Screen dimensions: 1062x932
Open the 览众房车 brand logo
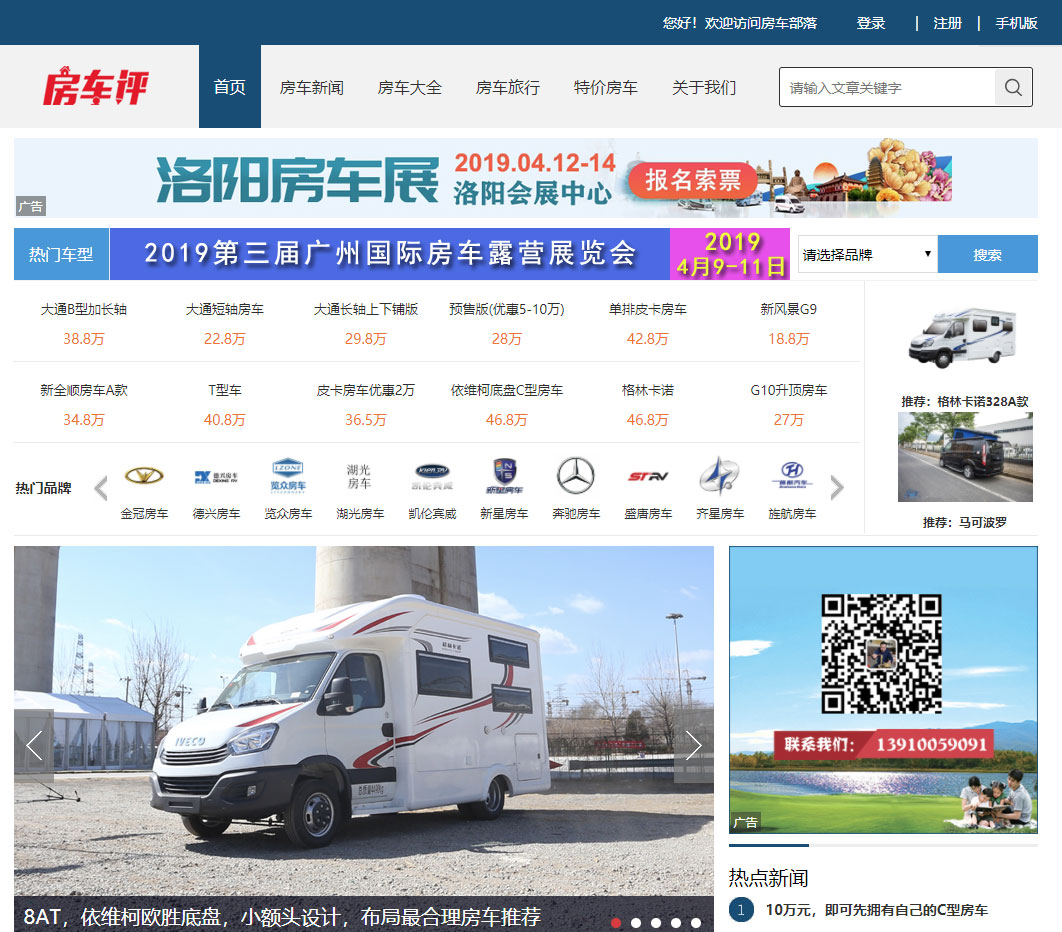click(x=288, y=474)
